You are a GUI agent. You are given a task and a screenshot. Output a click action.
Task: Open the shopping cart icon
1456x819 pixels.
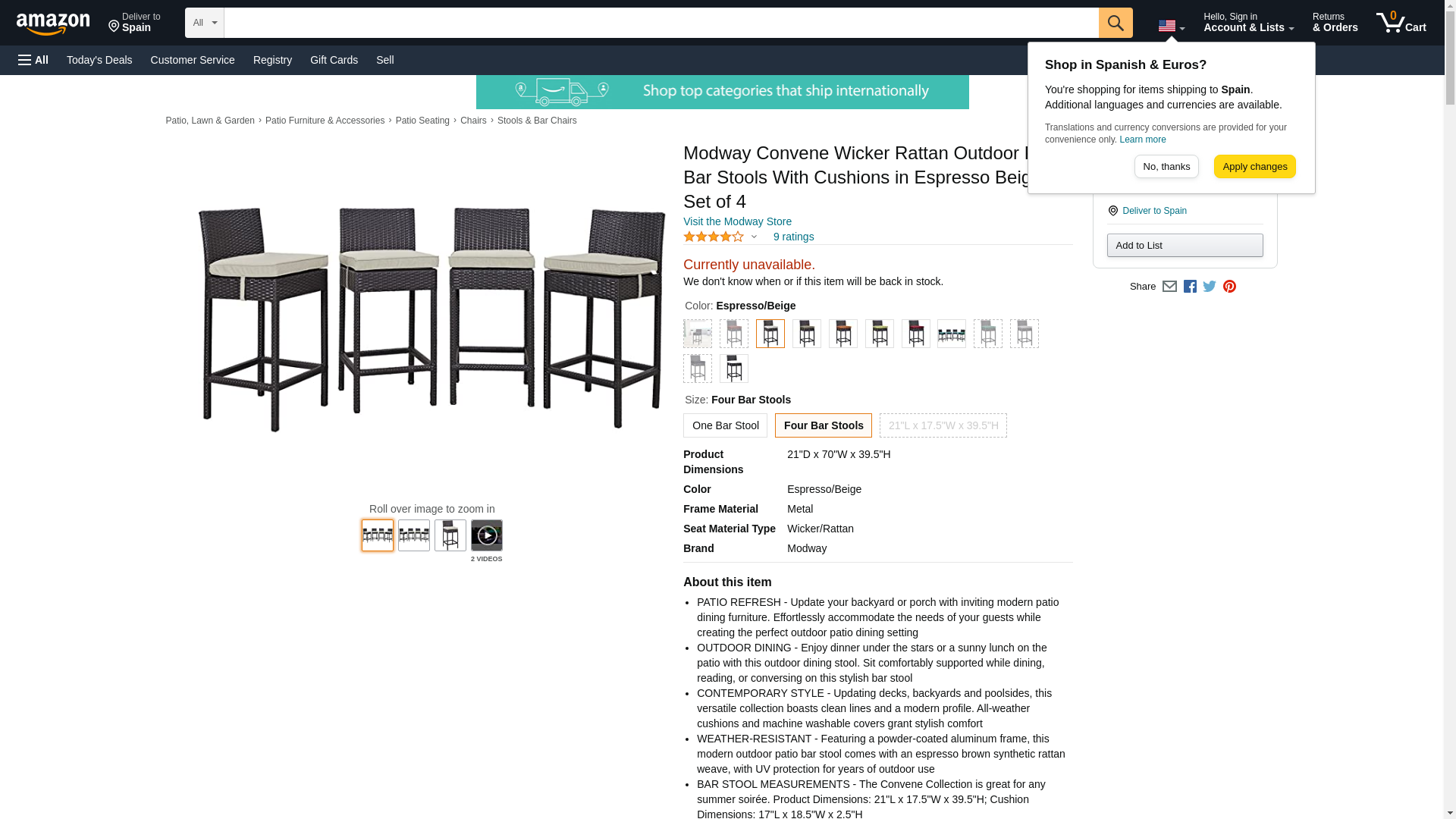1401,23
